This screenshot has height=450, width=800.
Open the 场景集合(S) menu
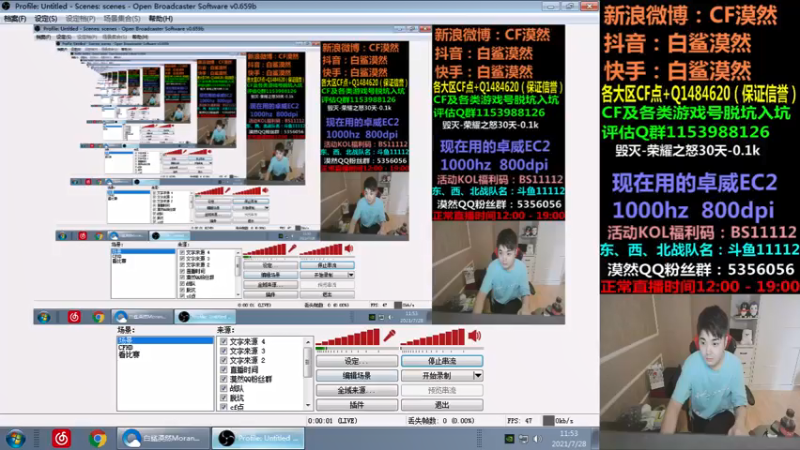click(x=122, y=18)
